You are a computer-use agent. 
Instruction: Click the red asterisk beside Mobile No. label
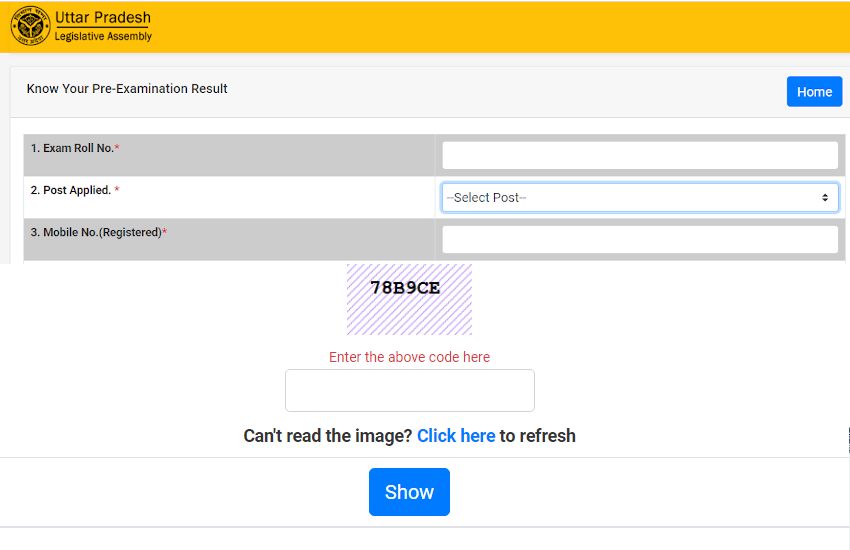(164, 232)
